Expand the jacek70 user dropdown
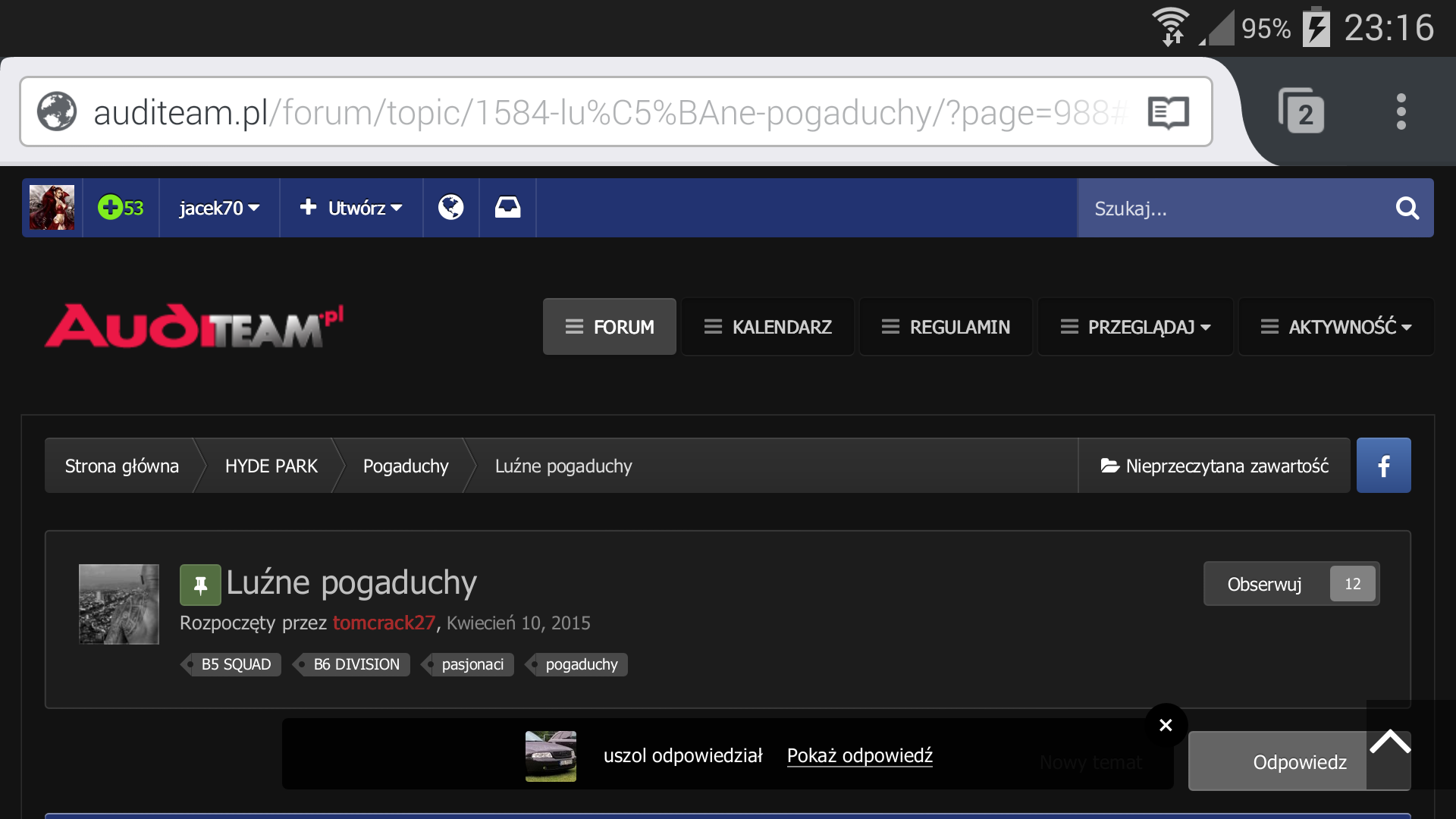The width and height of the screenshot is (1456, 819). 219,208
